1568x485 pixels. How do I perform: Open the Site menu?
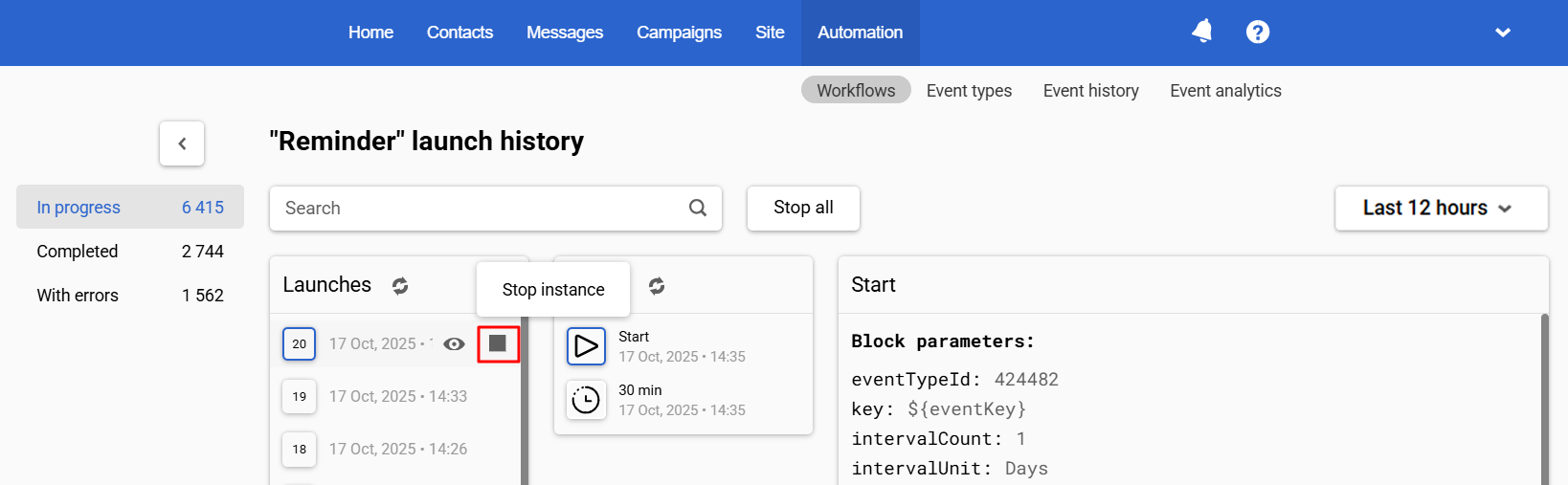(770, 33)
